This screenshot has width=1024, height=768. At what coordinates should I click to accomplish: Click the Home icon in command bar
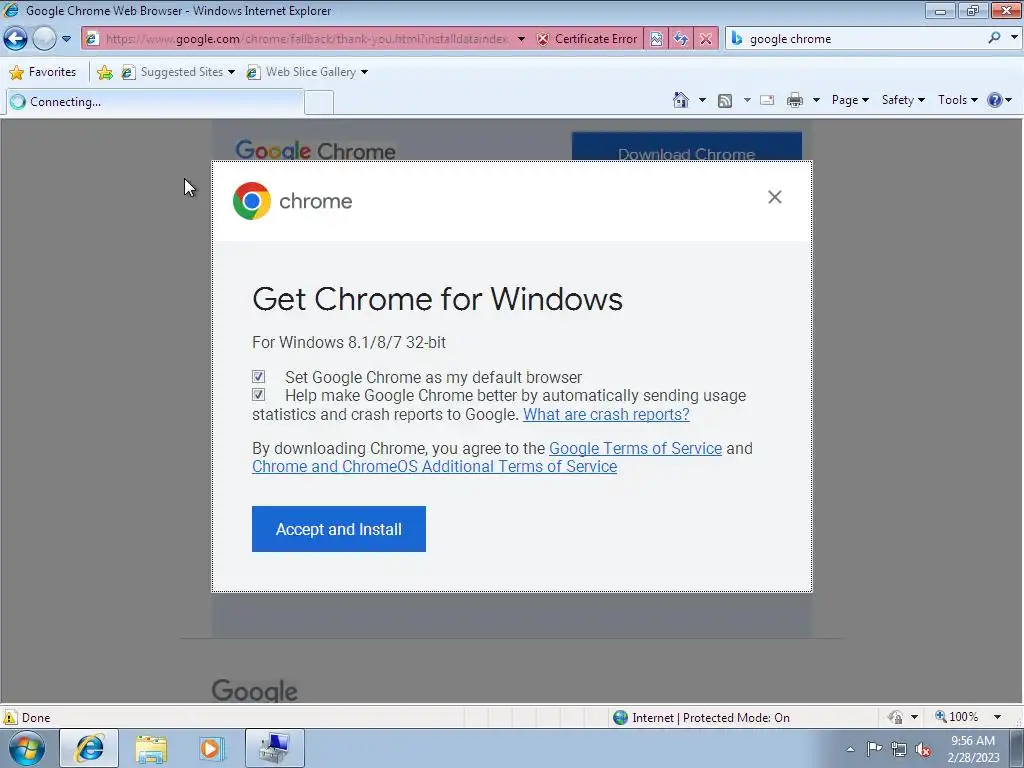[x=680, y=100]
